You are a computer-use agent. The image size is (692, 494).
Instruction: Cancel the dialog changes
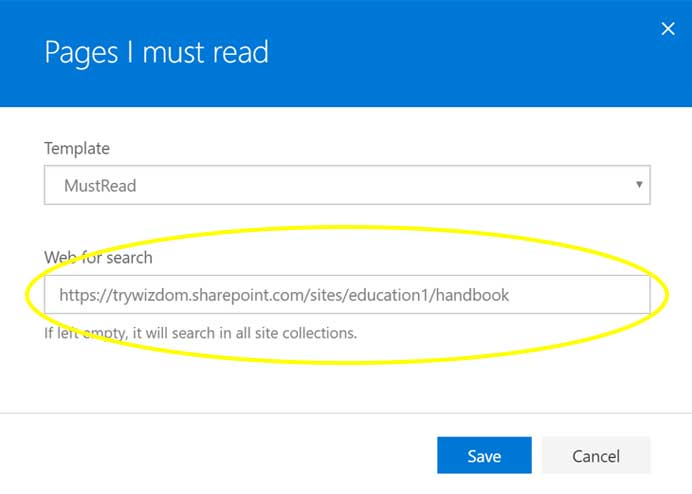(x=596, y=455)
